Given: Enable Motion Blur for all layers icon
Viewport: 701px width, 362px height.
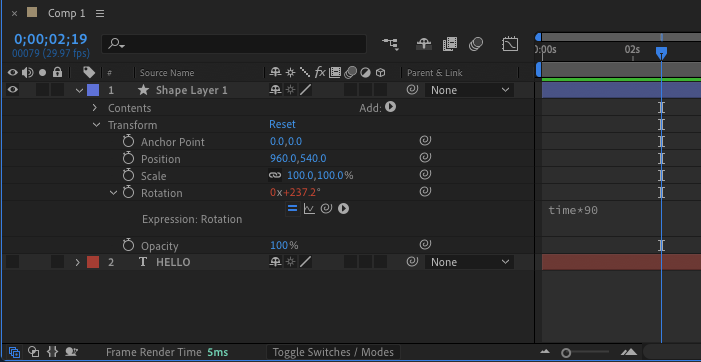Looking at the screenshot, I should click(476, 44).
